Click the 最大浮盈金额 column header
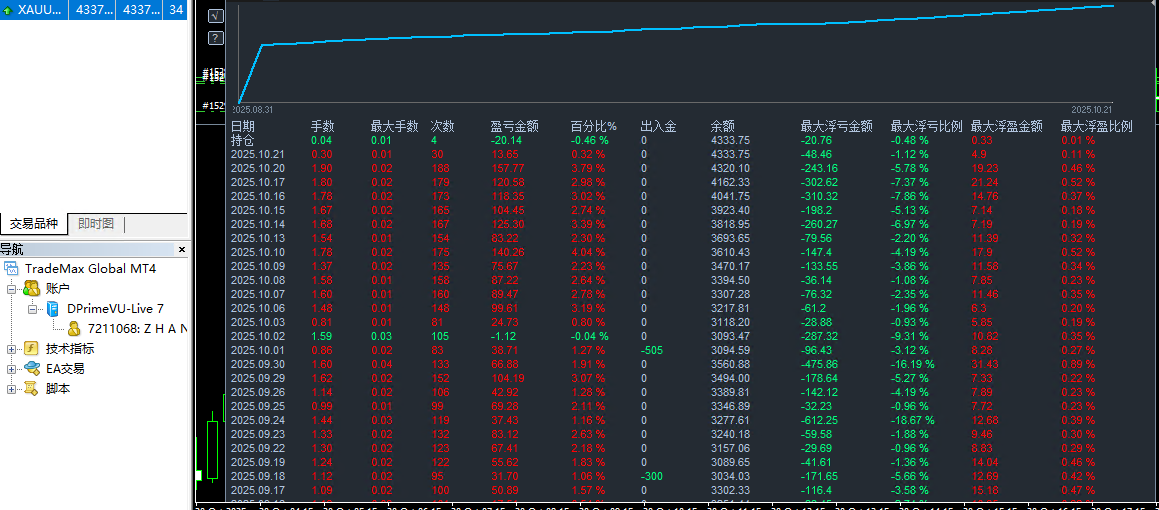The image size is (1159, 510). [x=1007, y=126]
